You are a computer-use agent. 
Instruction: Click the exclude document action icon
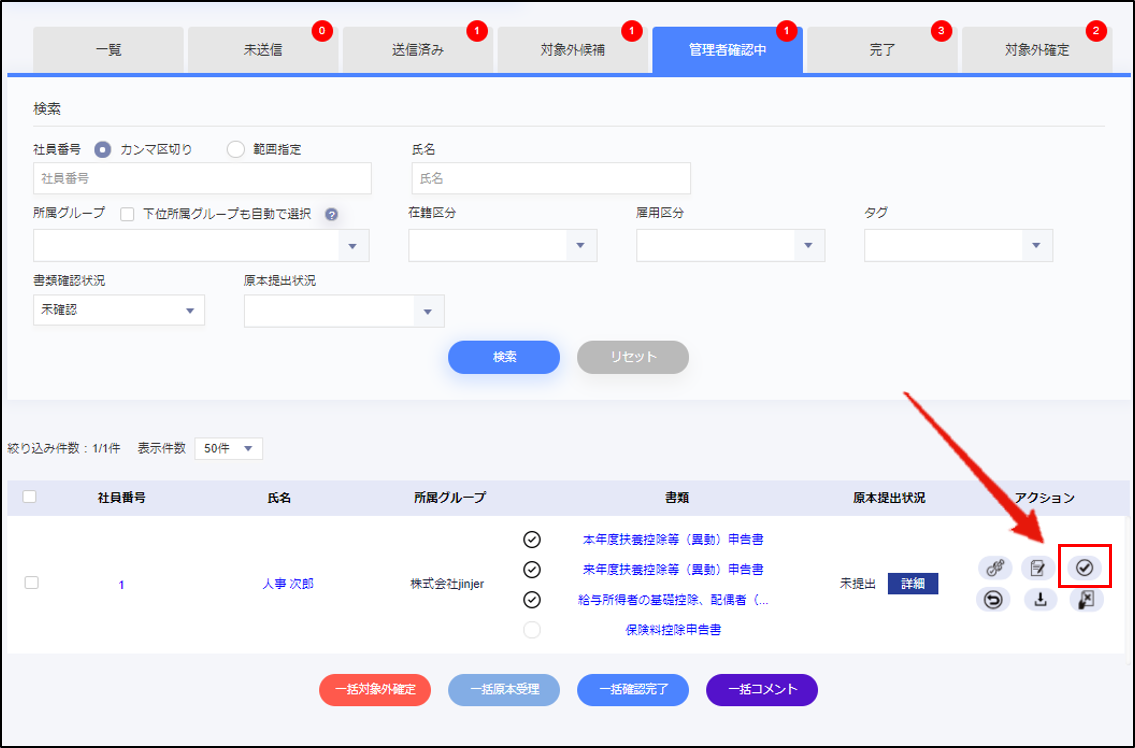(x=1085, y=600)
